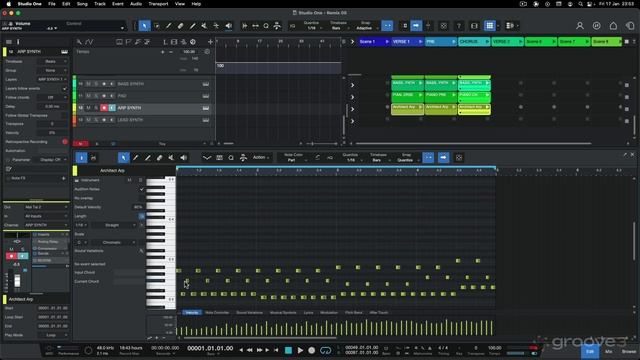Image resolution: width=640 pixels, height=360 pixels.
Task: Click the Rewind button in transport
Action: pos(250,350)
